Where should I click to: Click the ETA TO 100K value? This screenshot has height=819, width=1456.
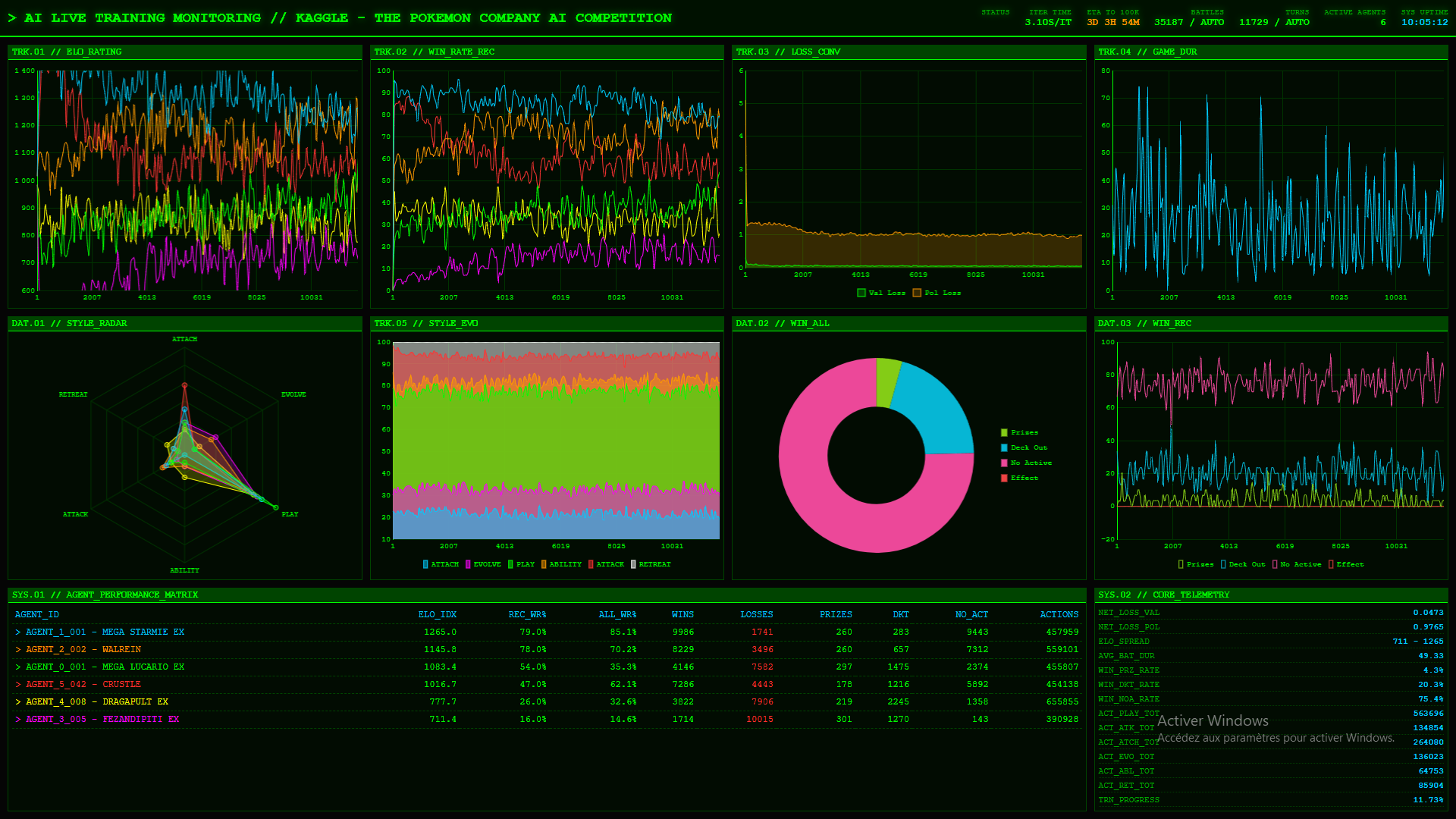(1112, 22)
